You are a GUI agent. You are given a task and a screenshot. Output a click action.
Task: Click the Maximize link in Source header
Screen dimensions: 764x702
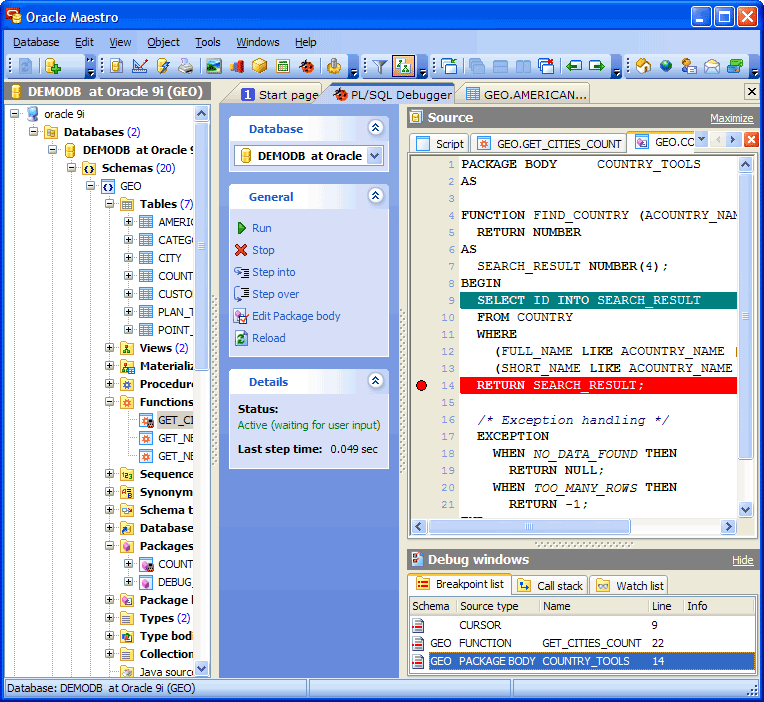731,118
